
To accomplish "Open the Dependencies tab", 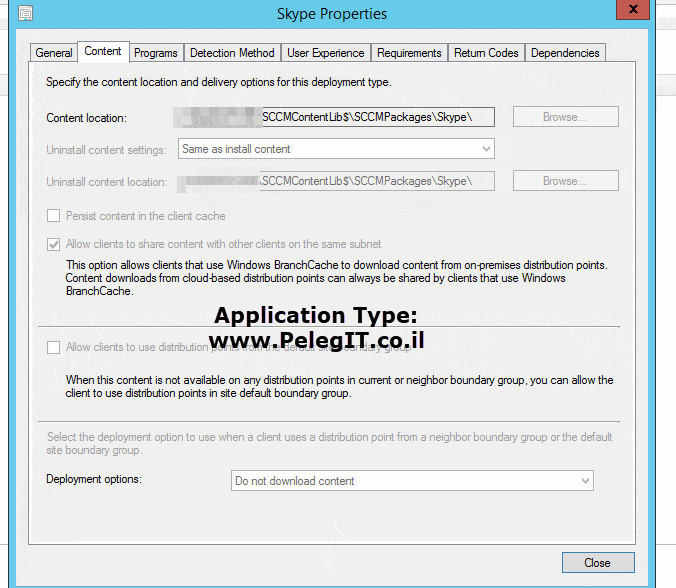I will 565,53.
